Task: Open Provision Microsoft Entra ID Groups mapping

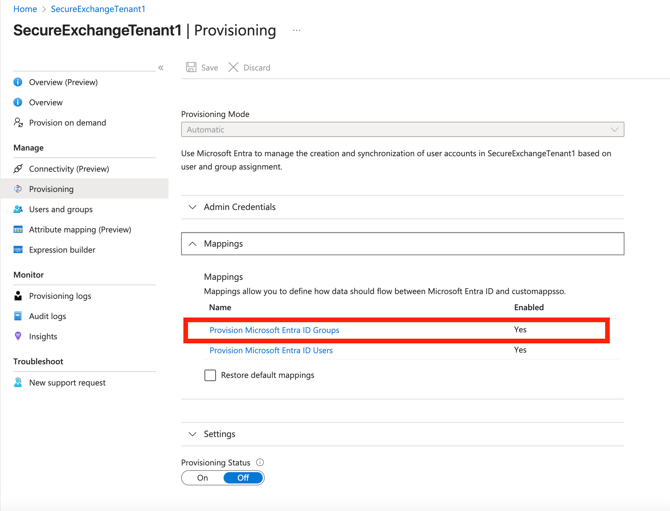Action: pos(274,330)
